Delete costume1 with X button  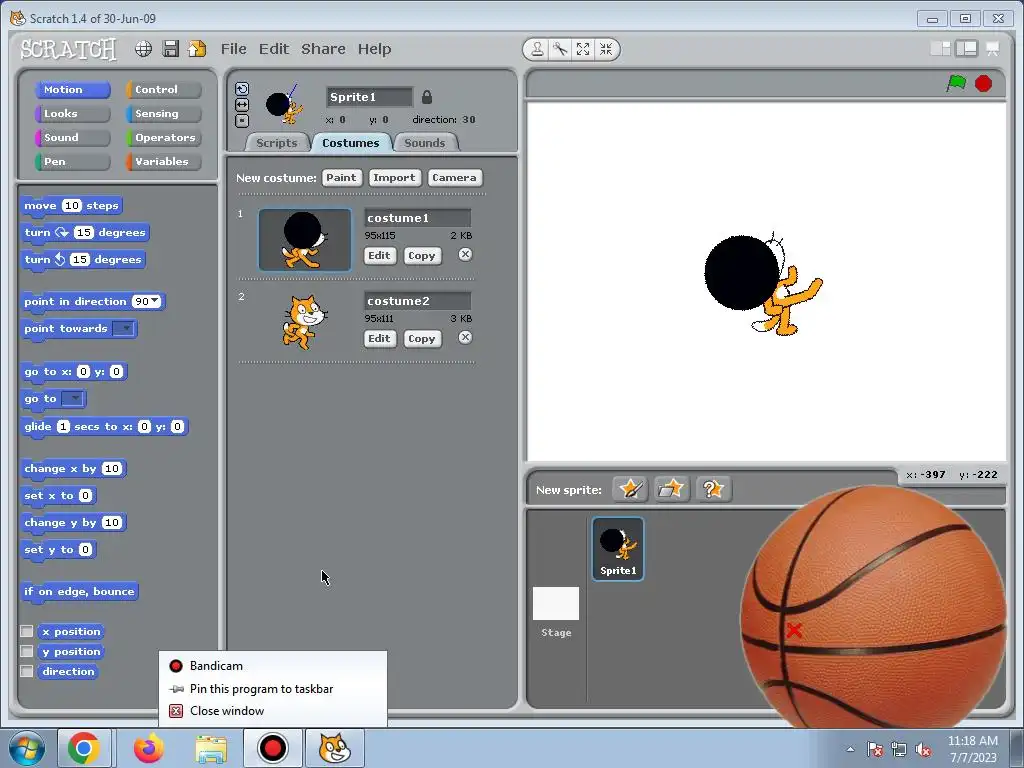pos(465,255)
